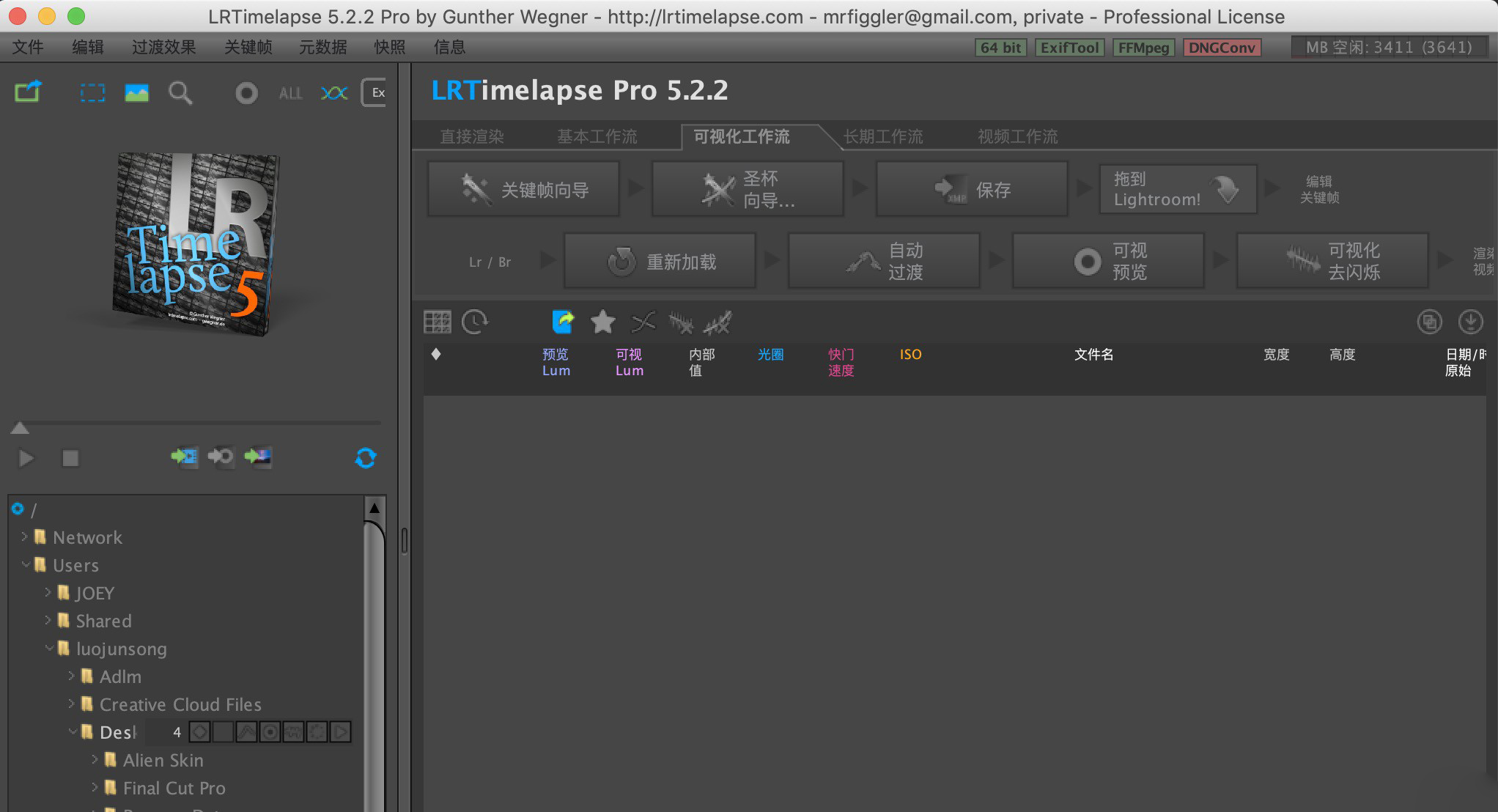Click the blue image preview icon
This screenshot has height=812, width=1498.
(x=136, y=93)
